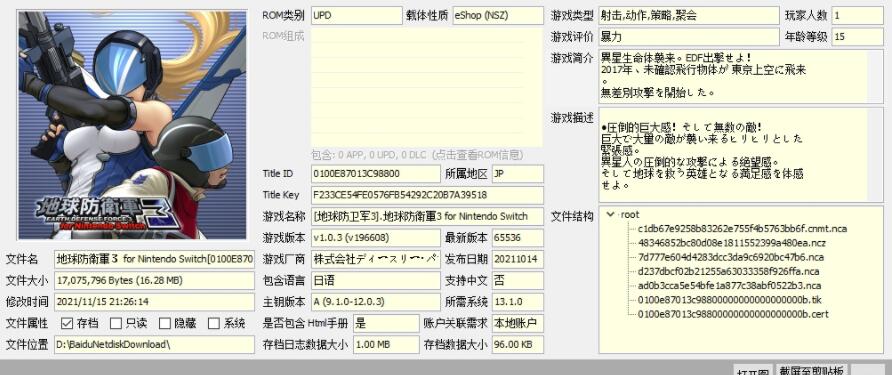Click the 包含语言 field showing 日语
Screen dimensions: 892x375
click(375, 281)
